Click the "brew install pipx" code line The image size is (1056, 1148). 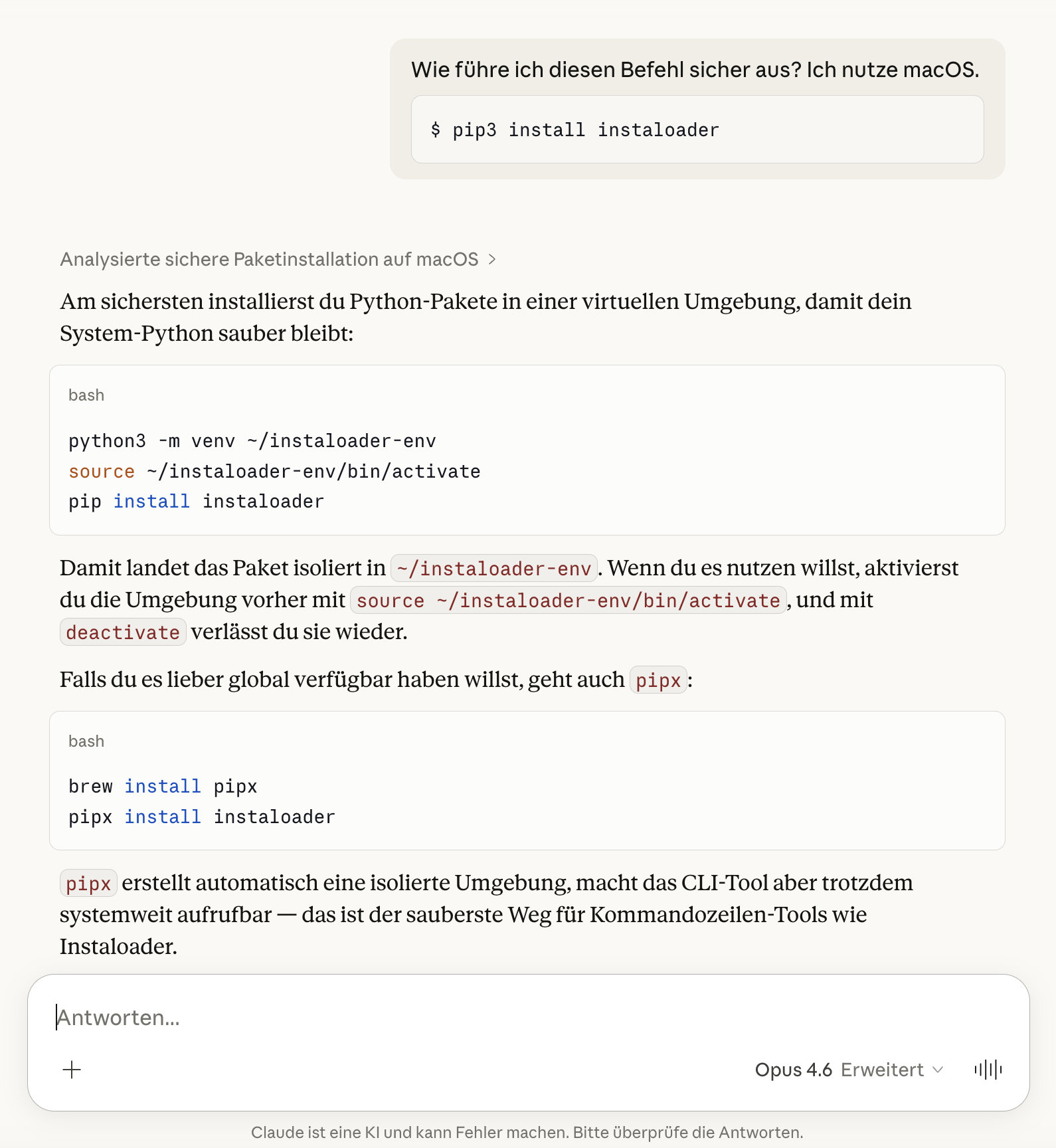tap(163, 787)
